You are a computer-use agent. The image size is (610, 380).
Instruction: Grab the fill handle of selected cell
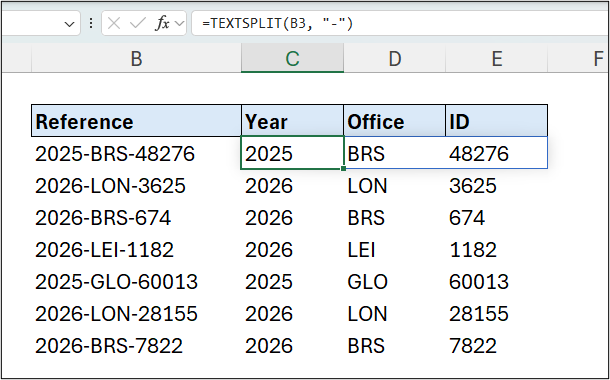point(343,168)
